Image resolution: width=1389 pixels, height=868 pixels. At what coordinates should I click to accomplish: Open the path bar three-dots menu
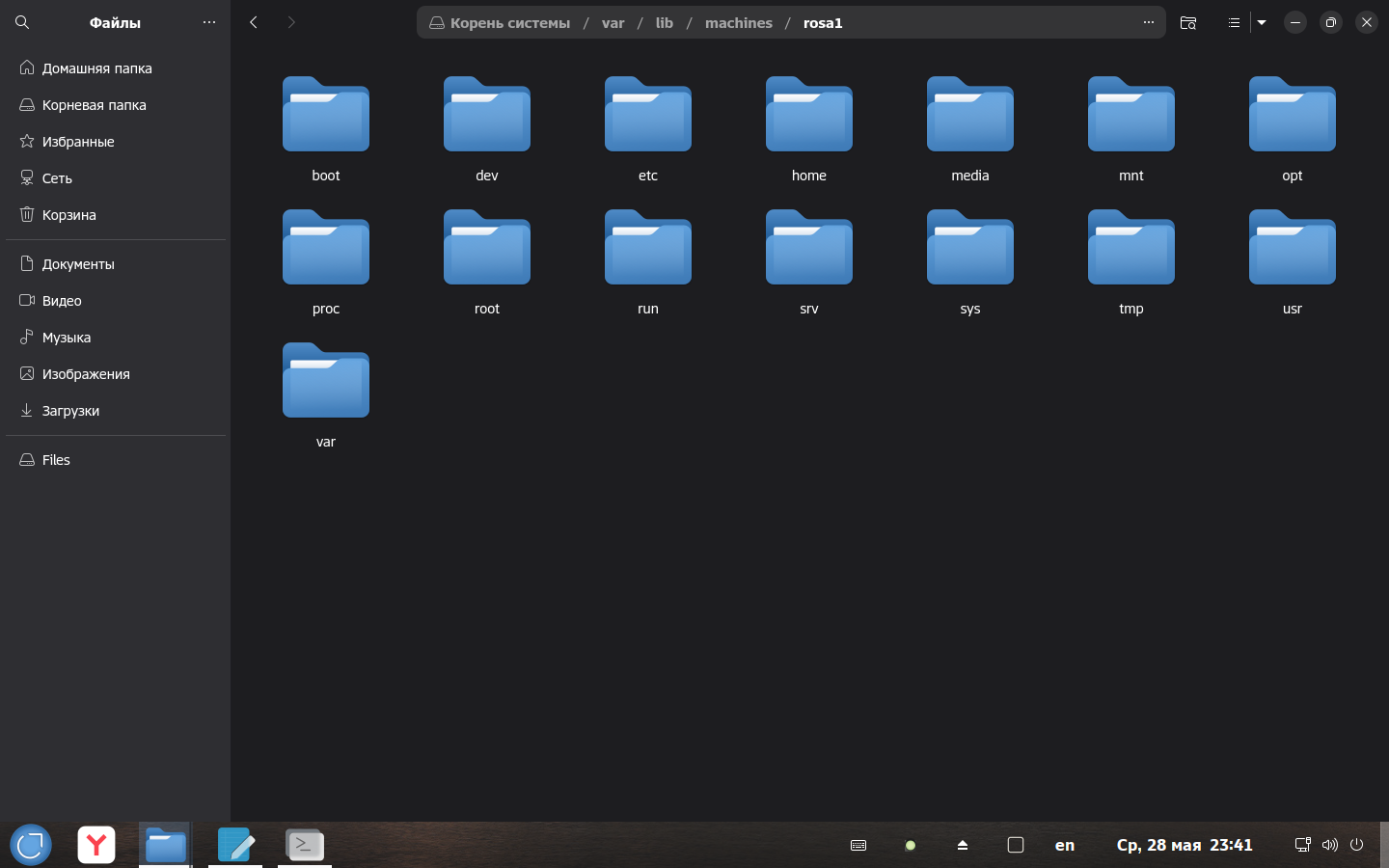pyautogui.click(x=1148, y=22)
